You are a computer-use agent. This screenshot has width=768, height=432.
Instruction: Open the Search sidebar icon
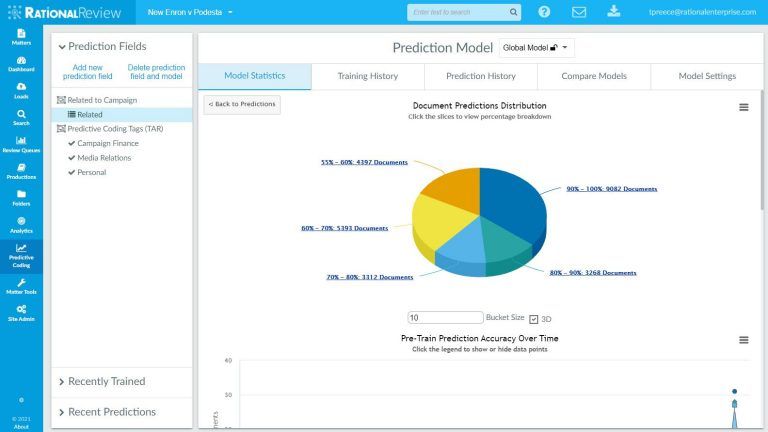[x=21, y=118]
